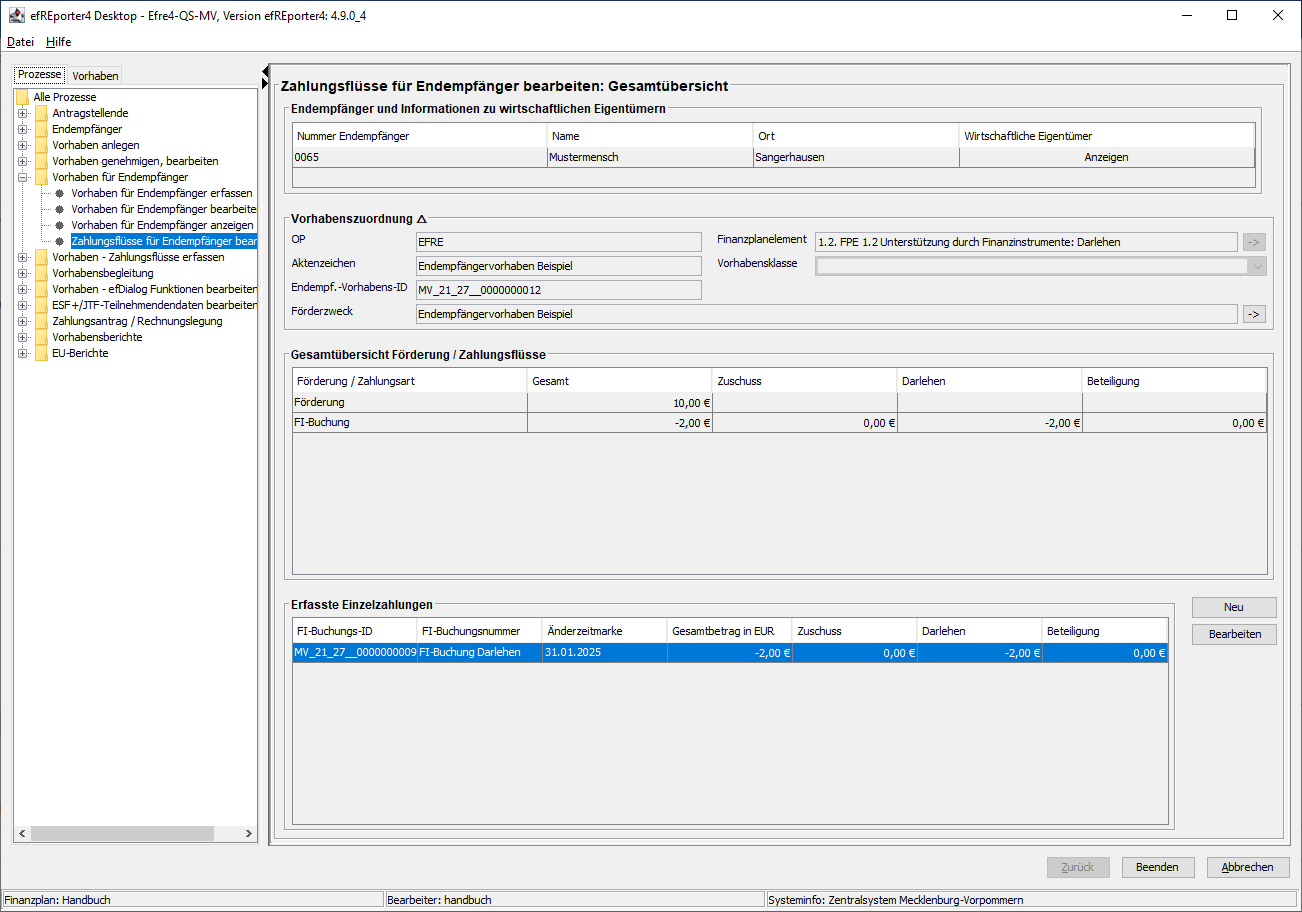
Task: Expand the Antragstellende tree node
Action: point(22,113)
